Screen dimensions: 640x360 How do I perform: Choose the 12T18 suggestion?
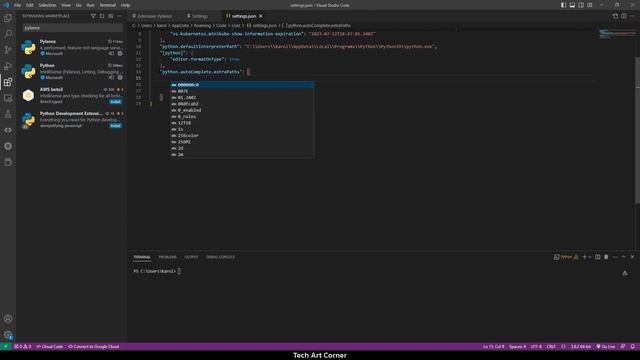click(242, 123)
